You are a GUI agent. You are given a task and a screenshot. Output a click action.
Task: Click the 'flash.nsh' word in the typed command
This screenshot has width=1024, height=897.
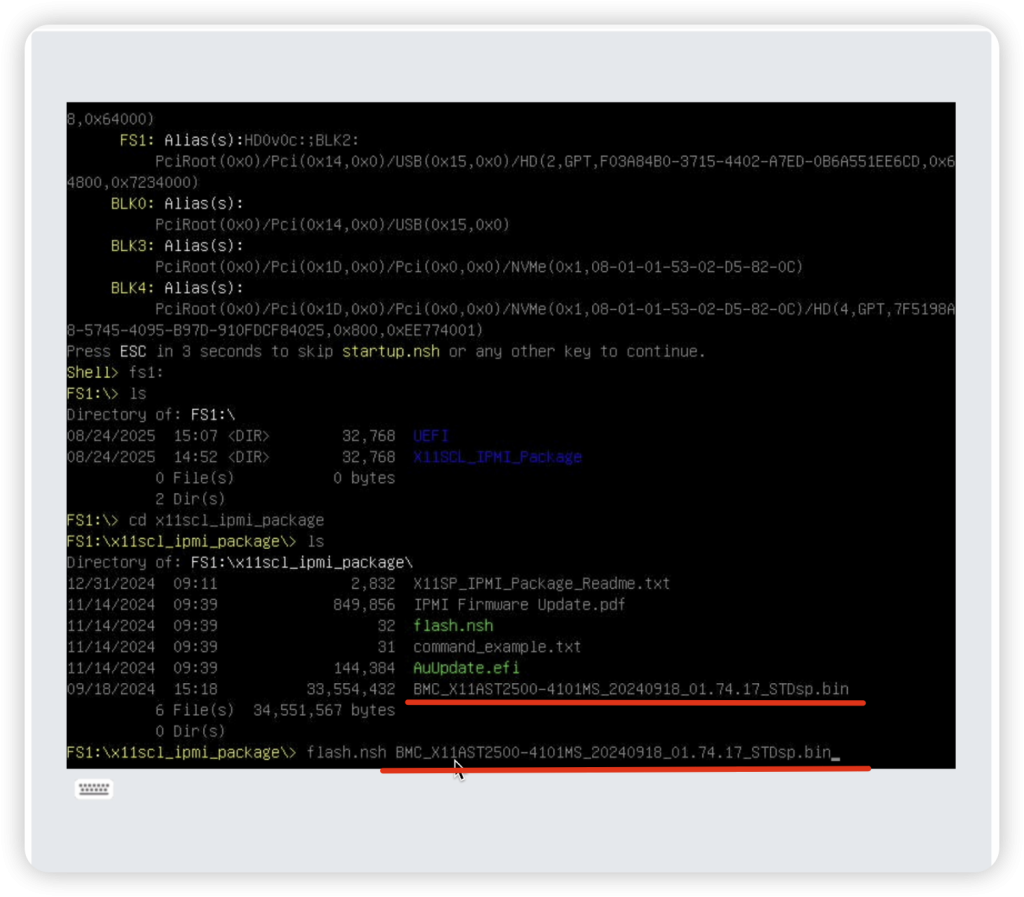[x=346, y=752]
